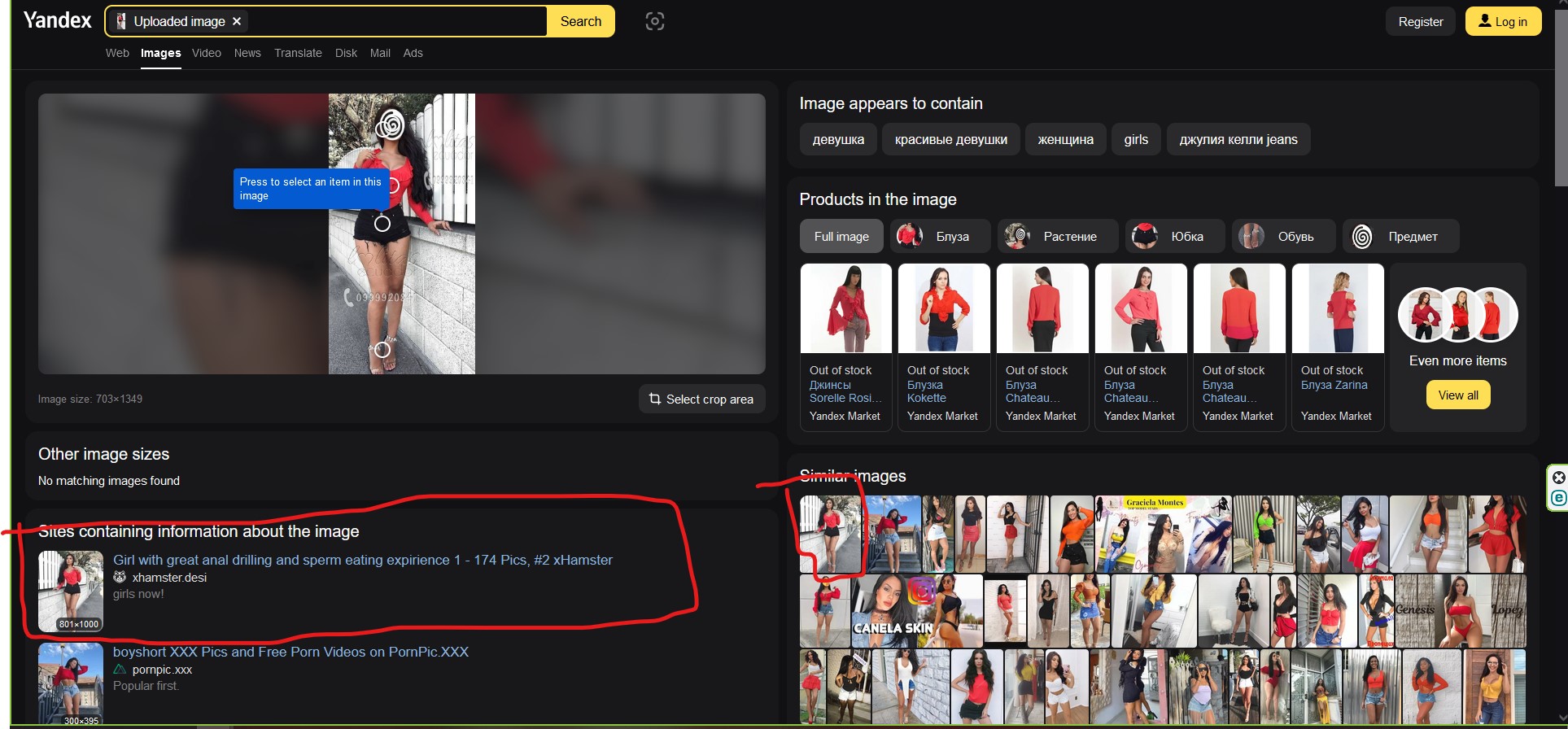Open the Disk tab

click(346, 53)
